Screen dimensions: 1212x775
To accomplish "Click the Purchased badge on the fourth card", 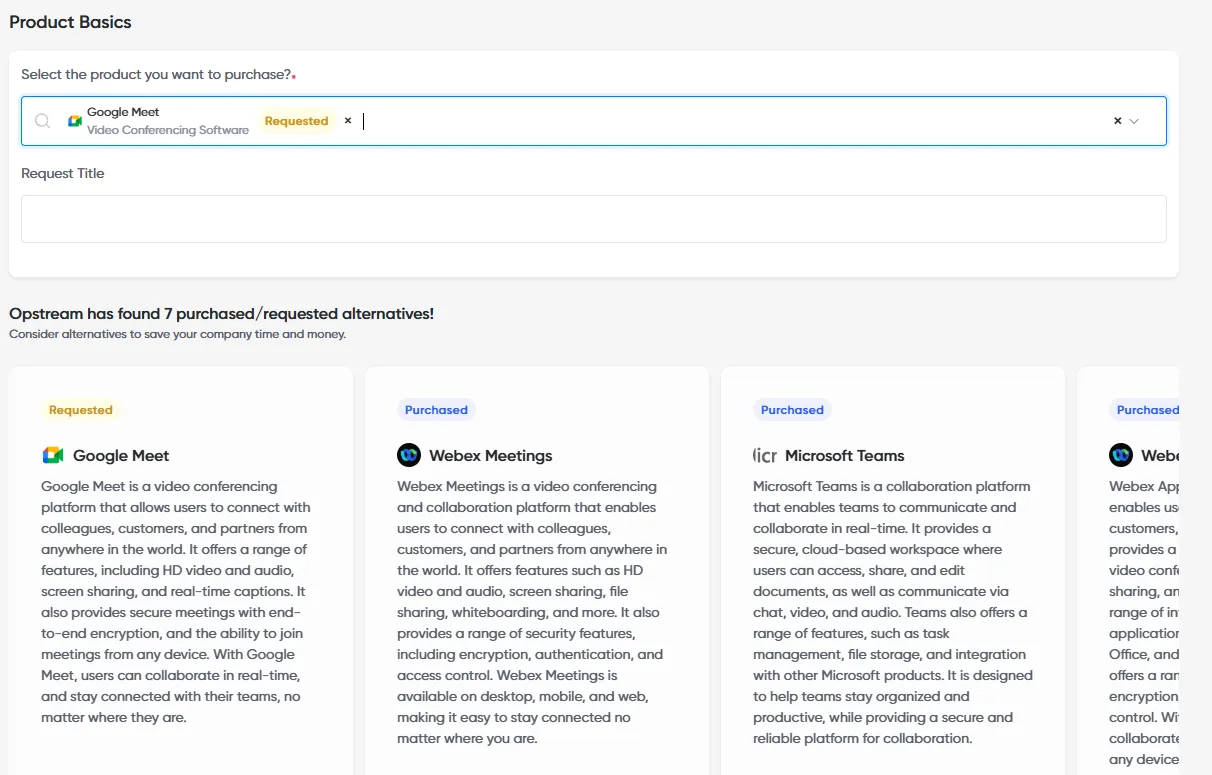I will point(1145,410).
